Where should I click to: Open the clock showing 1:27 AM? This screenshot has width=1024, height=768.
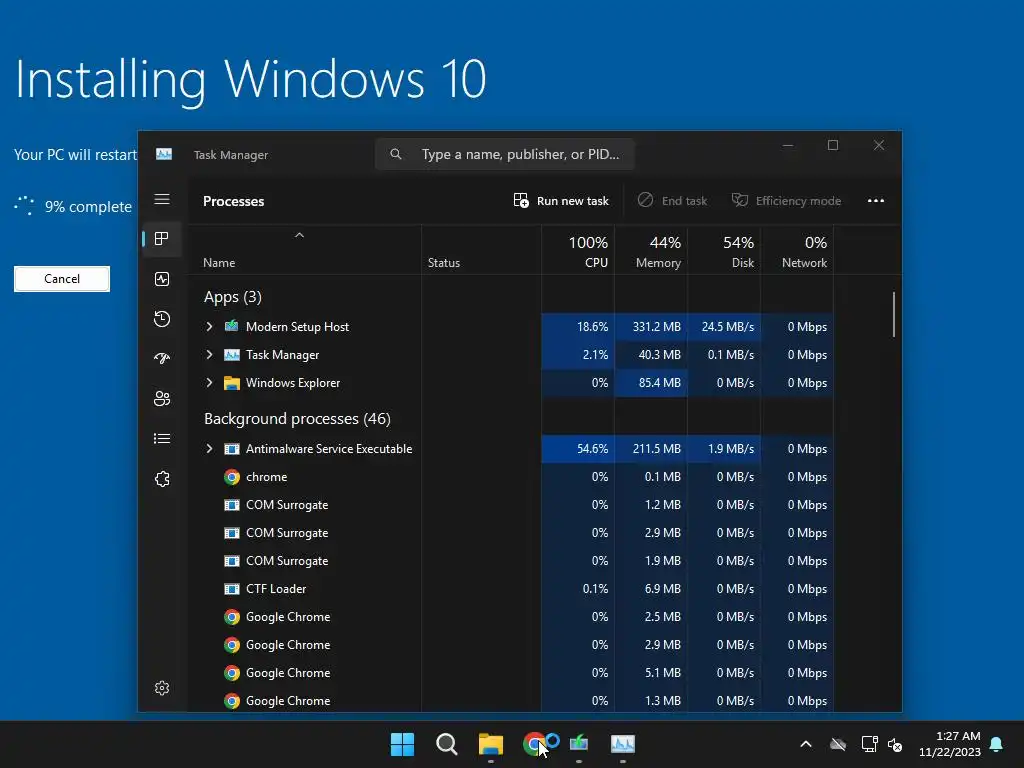point(950,744)
